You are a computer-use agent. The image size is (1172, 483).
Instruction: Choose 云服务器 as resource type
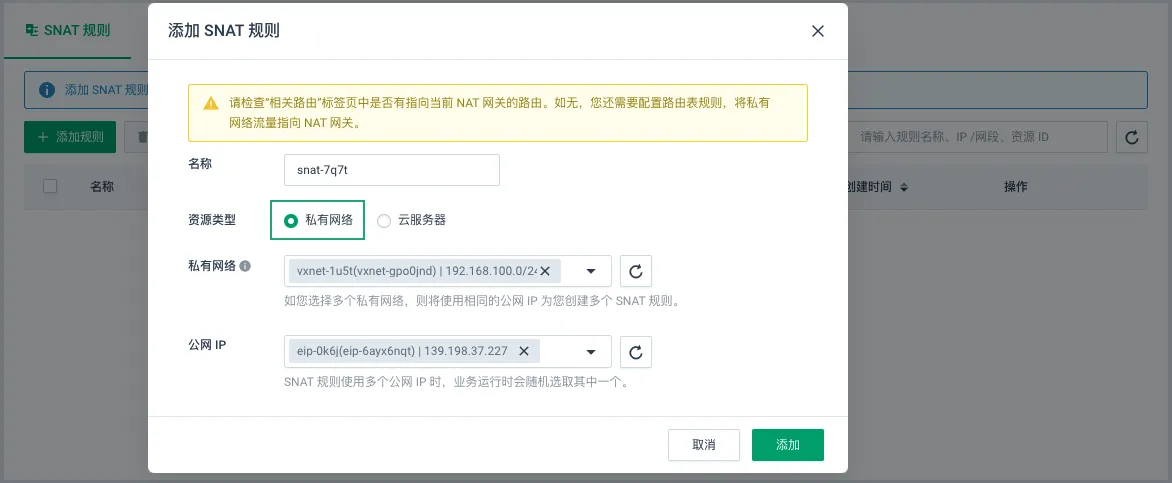pos(384,220)
